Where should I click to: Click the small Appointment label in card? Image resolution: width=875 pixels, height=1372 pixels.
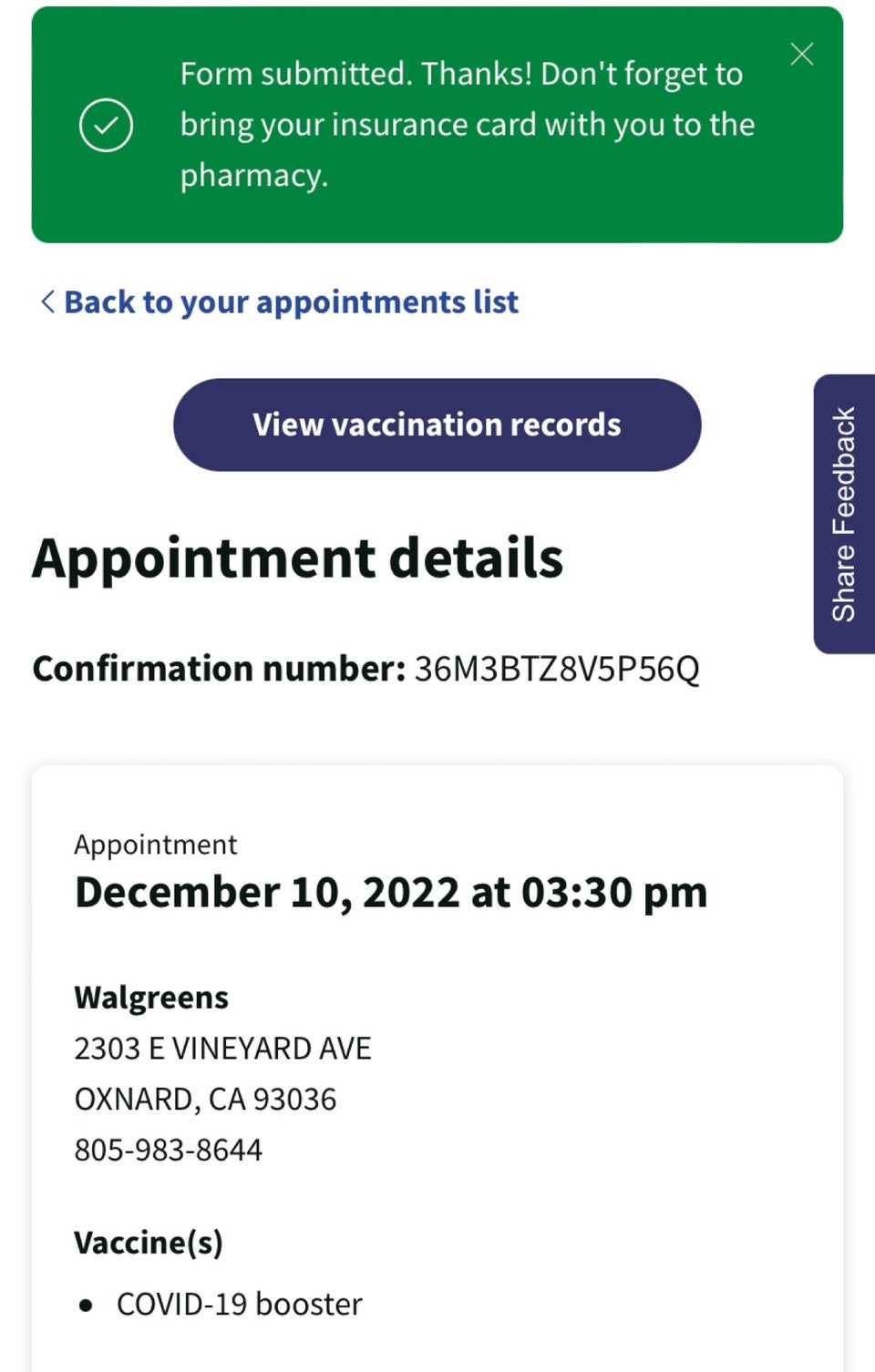click(156, 845)
